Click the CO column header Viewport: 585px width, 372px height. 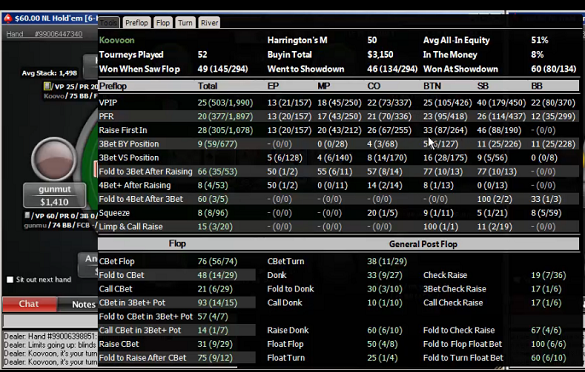click(x=373, y=86)
